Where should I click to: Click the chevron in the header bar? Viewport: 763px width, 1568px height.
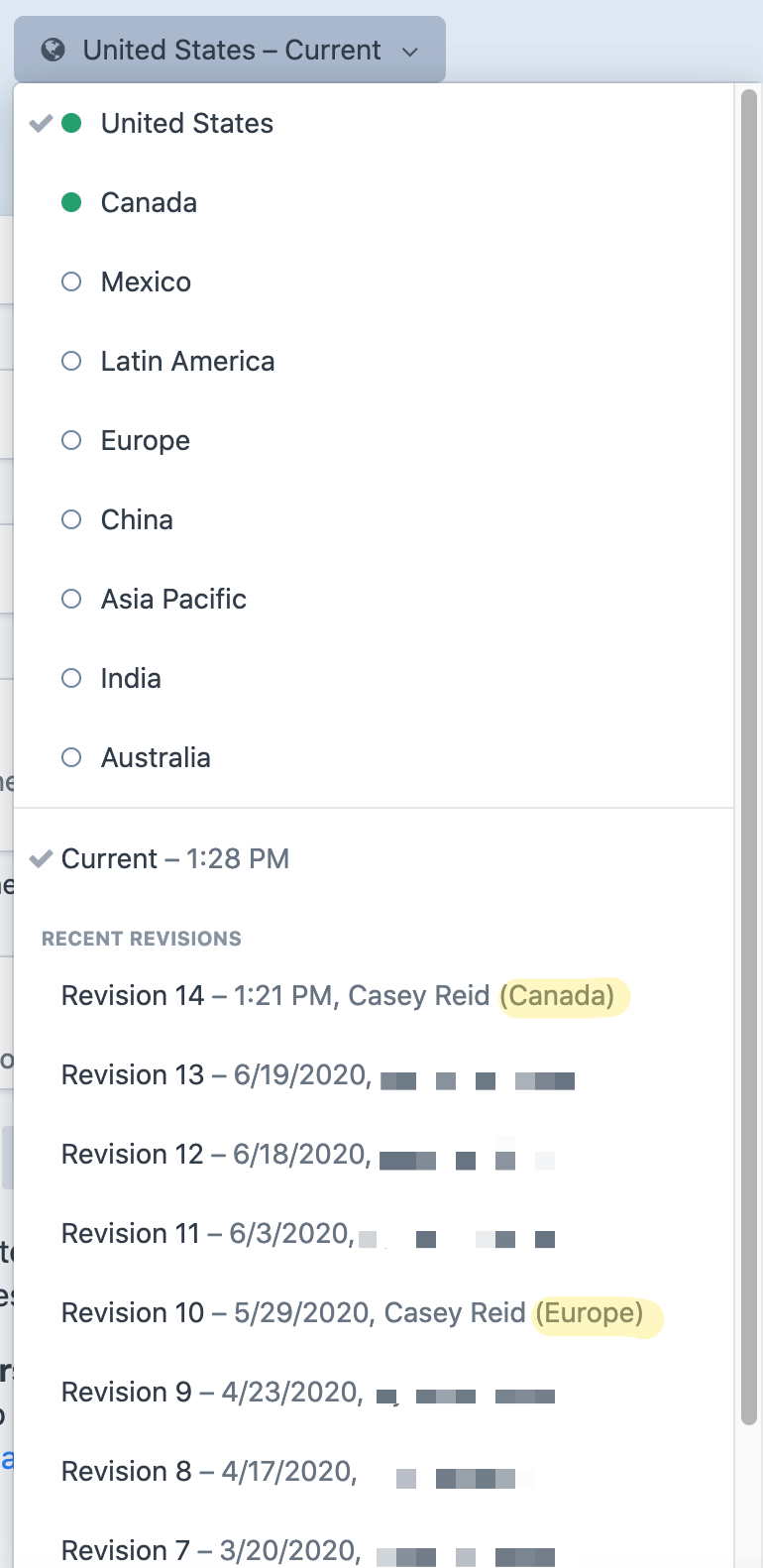coord(412,52)
